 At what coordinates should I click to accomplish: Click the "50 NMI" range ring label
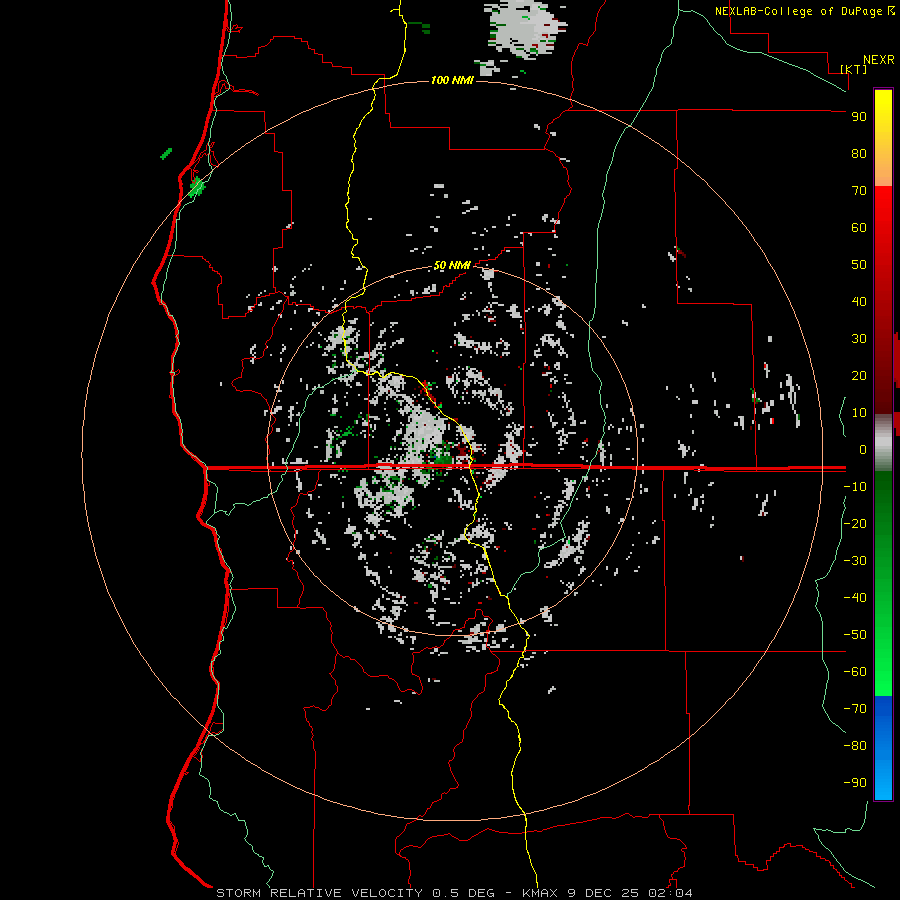coord(452,265)
